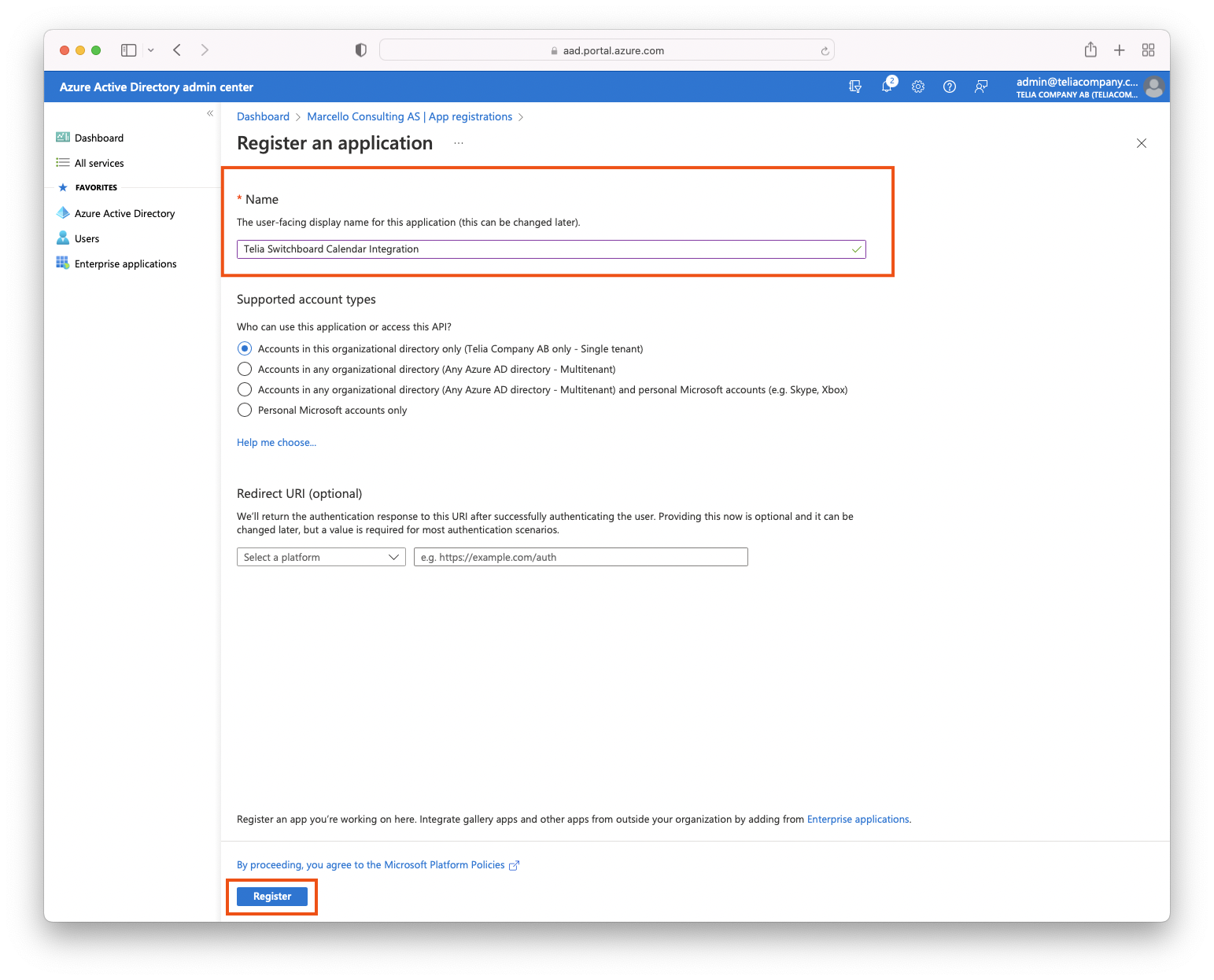Viewport: 1214px width, 980px height.
Task: Go back in Safari history
Action: [177, 50]
